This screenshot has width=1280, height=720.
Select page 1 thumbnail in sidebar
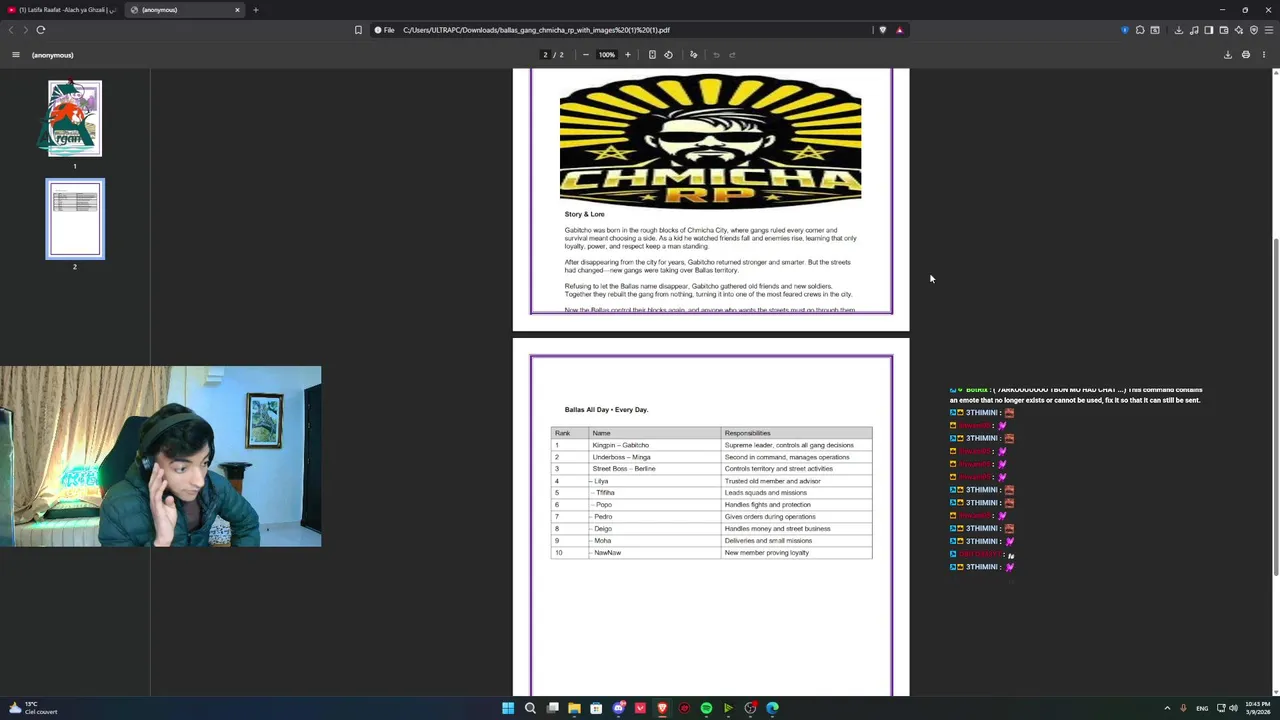pos(75,118)
